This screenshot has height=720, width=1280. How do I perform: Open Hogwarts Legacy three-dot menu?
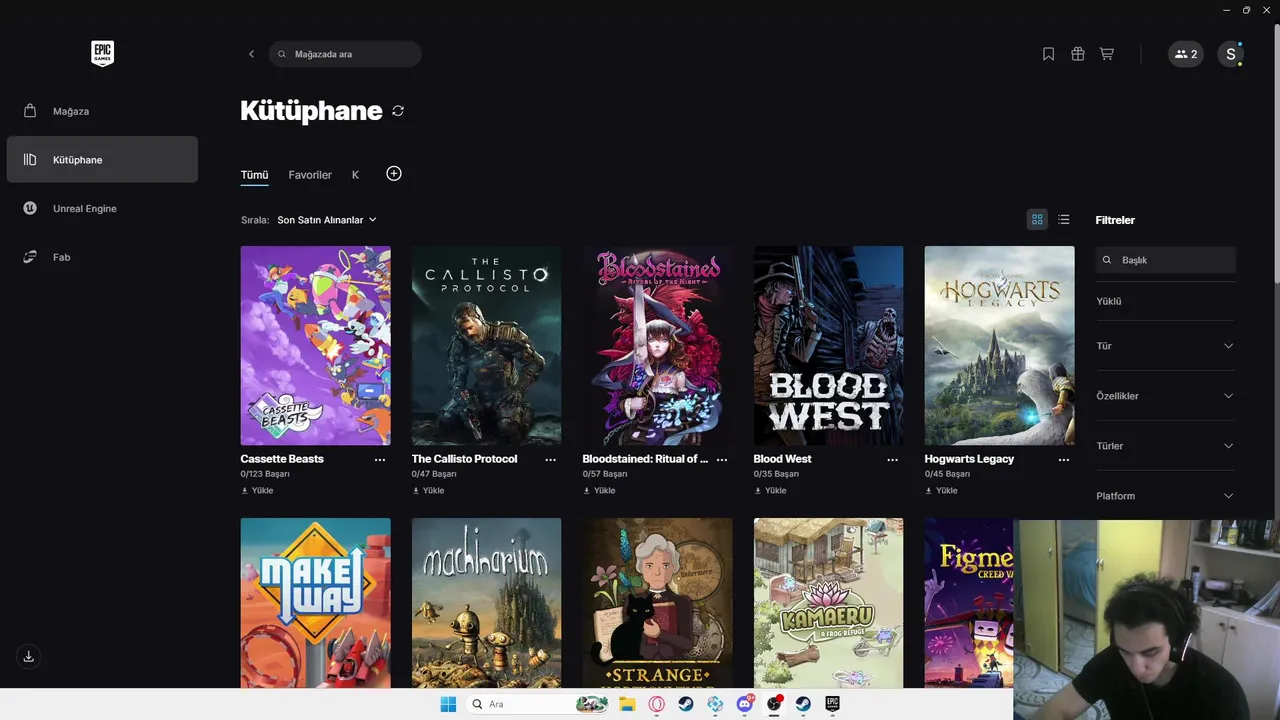(x=1064, y=460)
